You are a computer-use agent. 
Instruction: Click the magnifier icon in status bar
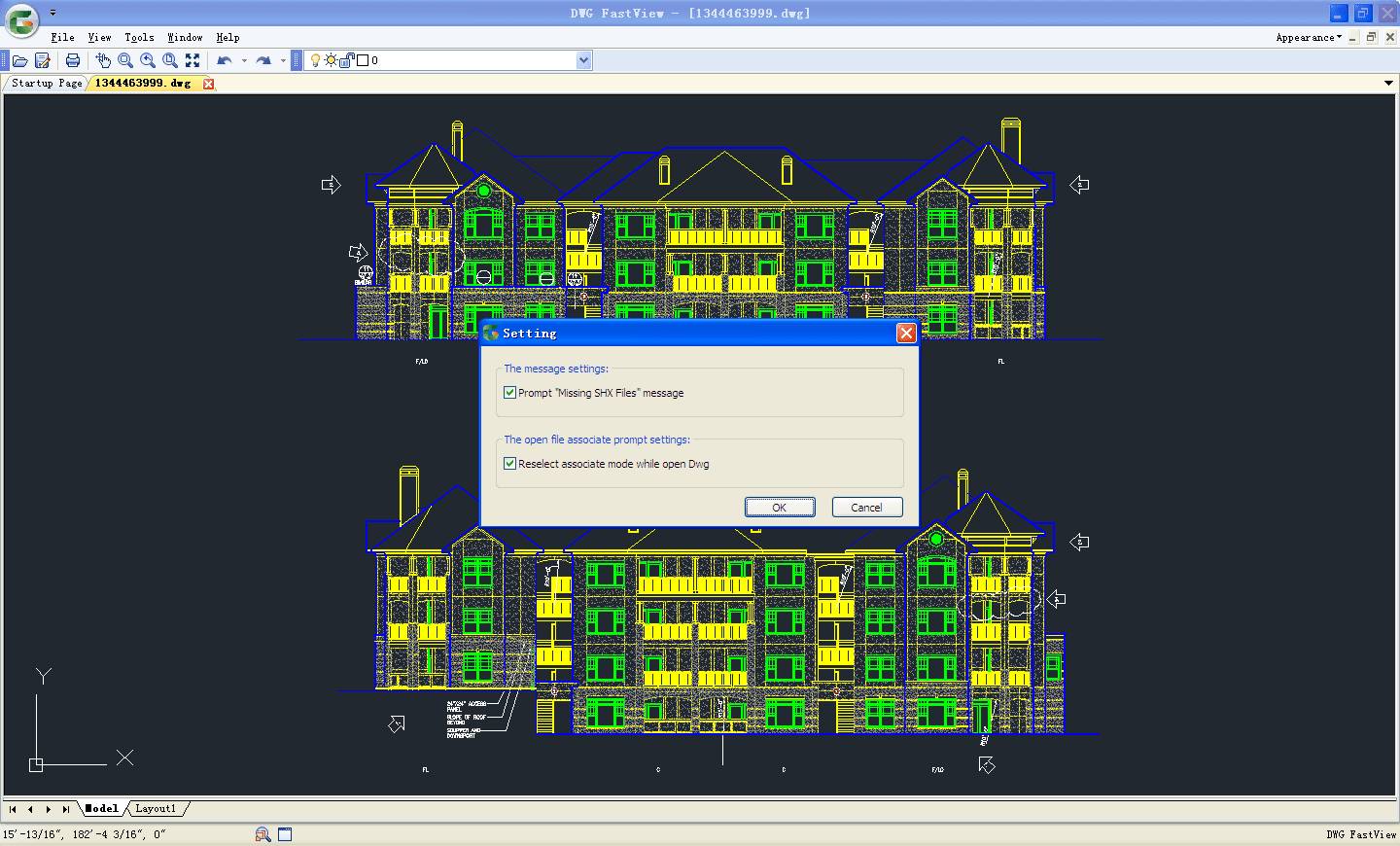262,834
